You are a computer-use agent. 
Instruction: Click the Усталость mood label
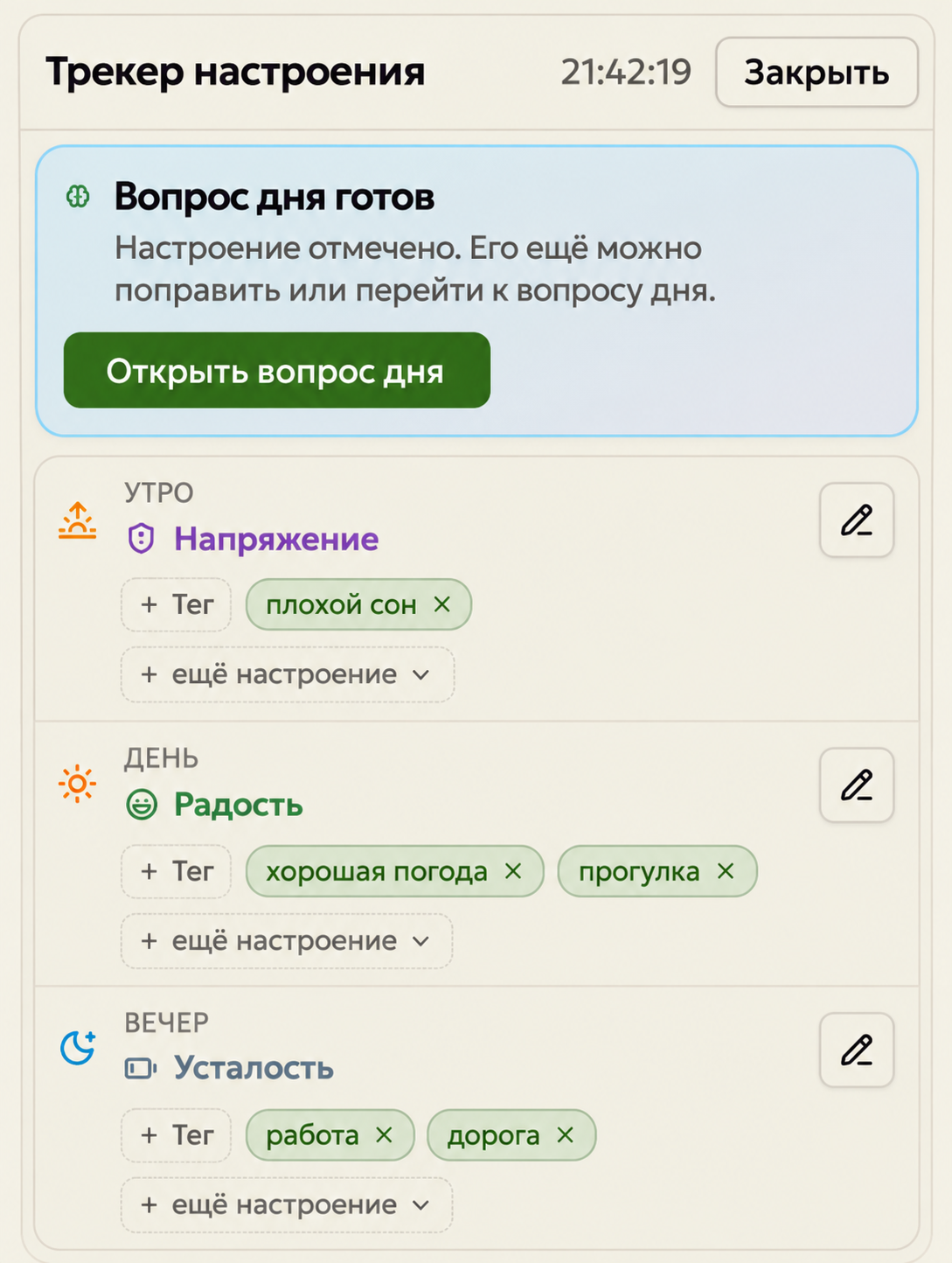tap(254, 1068)
